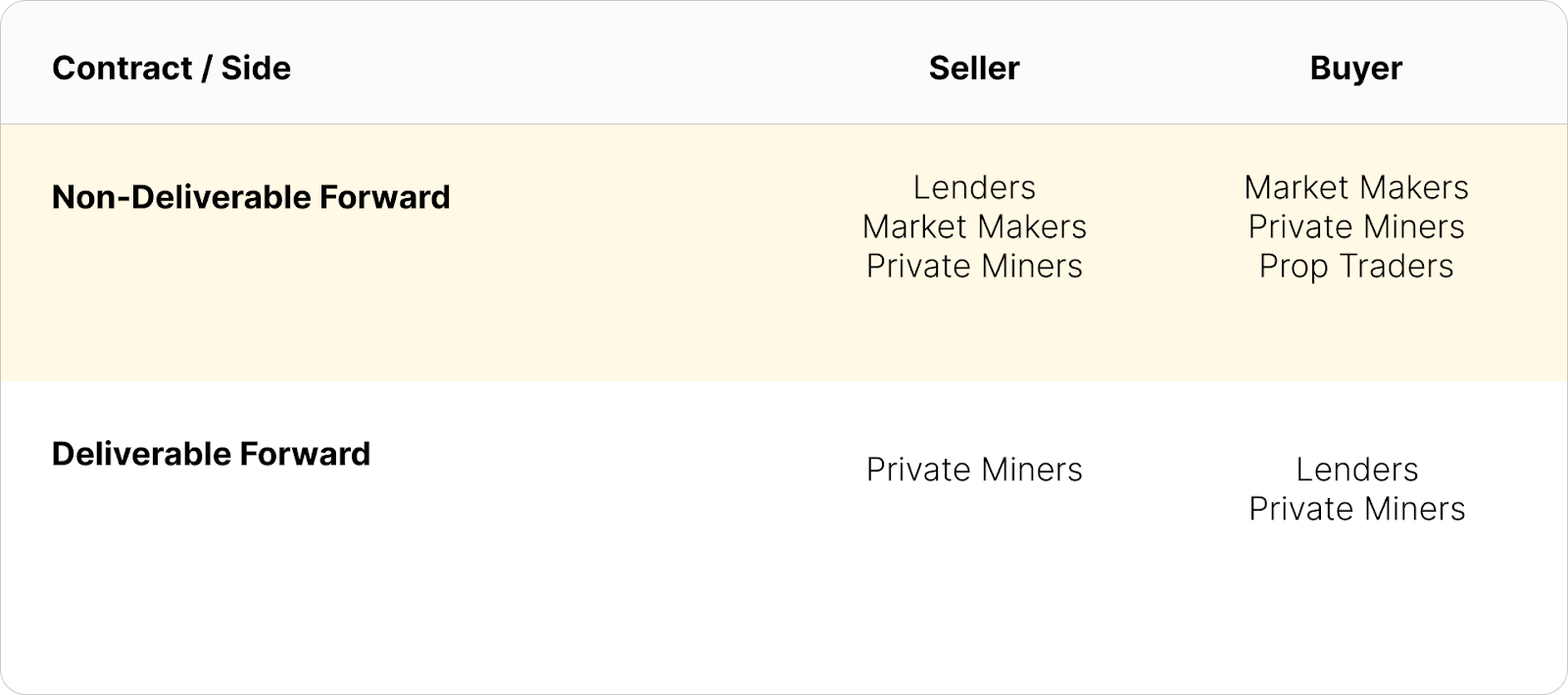Click the Deliverable Forward row label
The width and height of the screenshot is (1568, 695).
pyautogui.click(x=211, y=454)
